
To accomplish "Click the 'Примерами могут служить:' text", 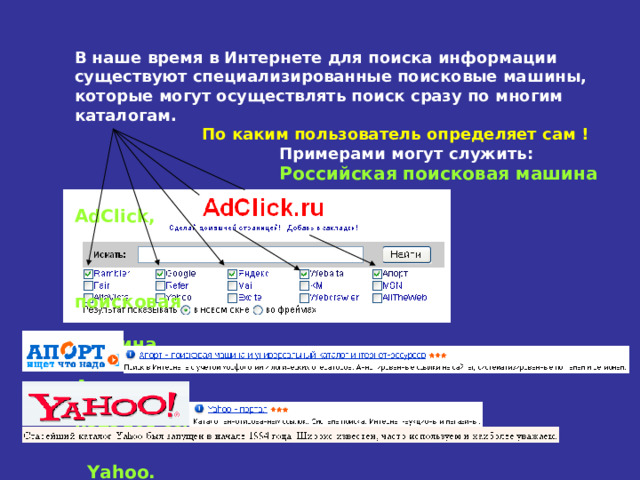I will tap(407, 154).
